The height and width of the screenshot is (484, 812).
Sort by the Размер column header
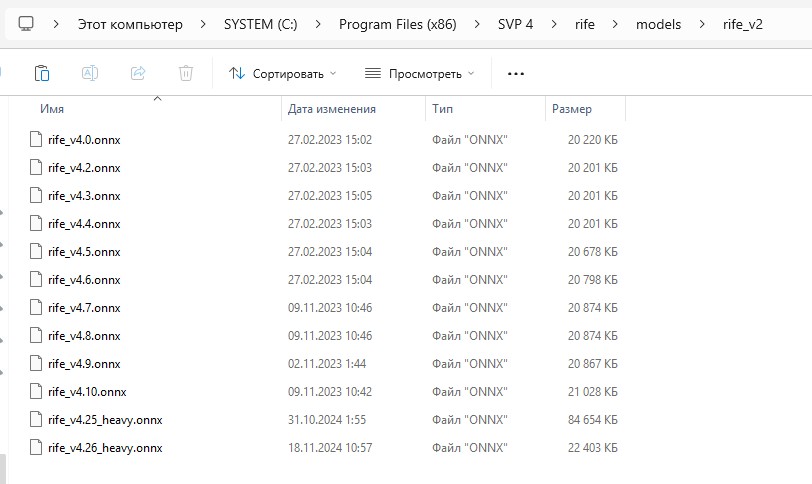571,108
